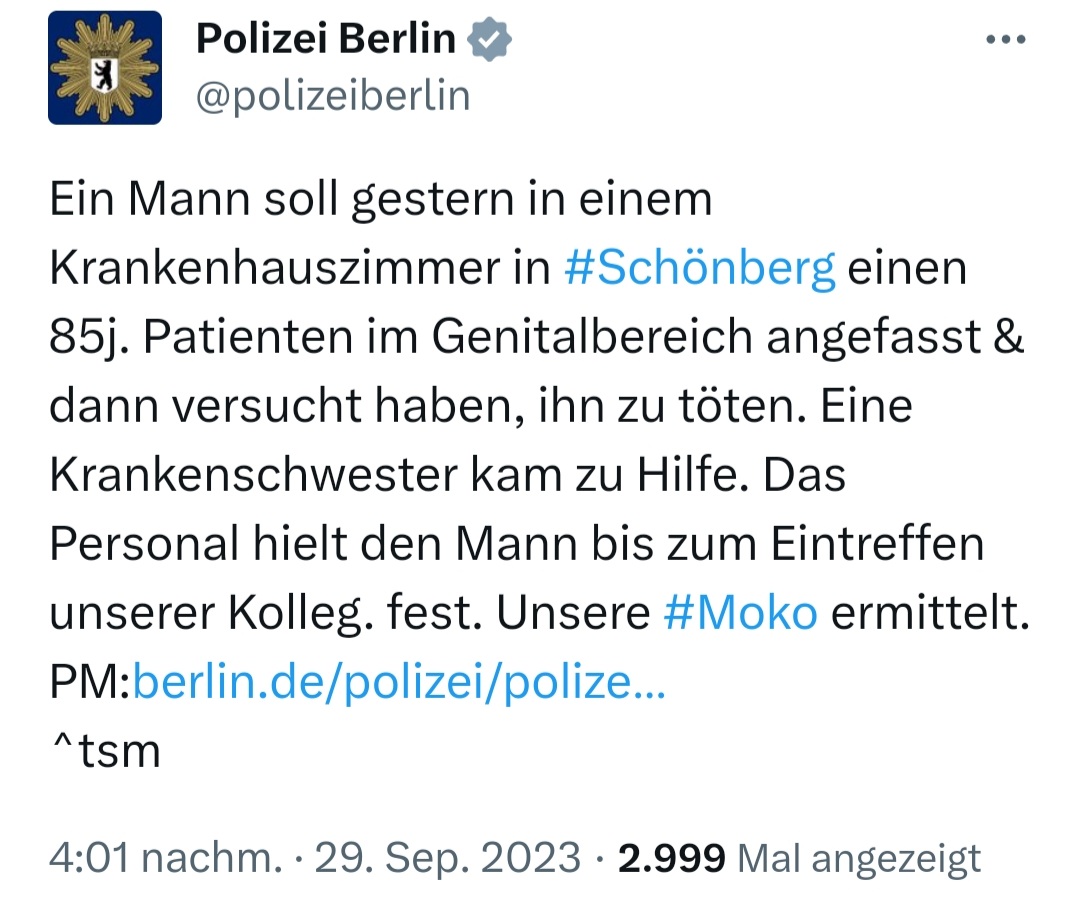
Task: Open the #Moko hashtag
Action: [x=740, y=614]
